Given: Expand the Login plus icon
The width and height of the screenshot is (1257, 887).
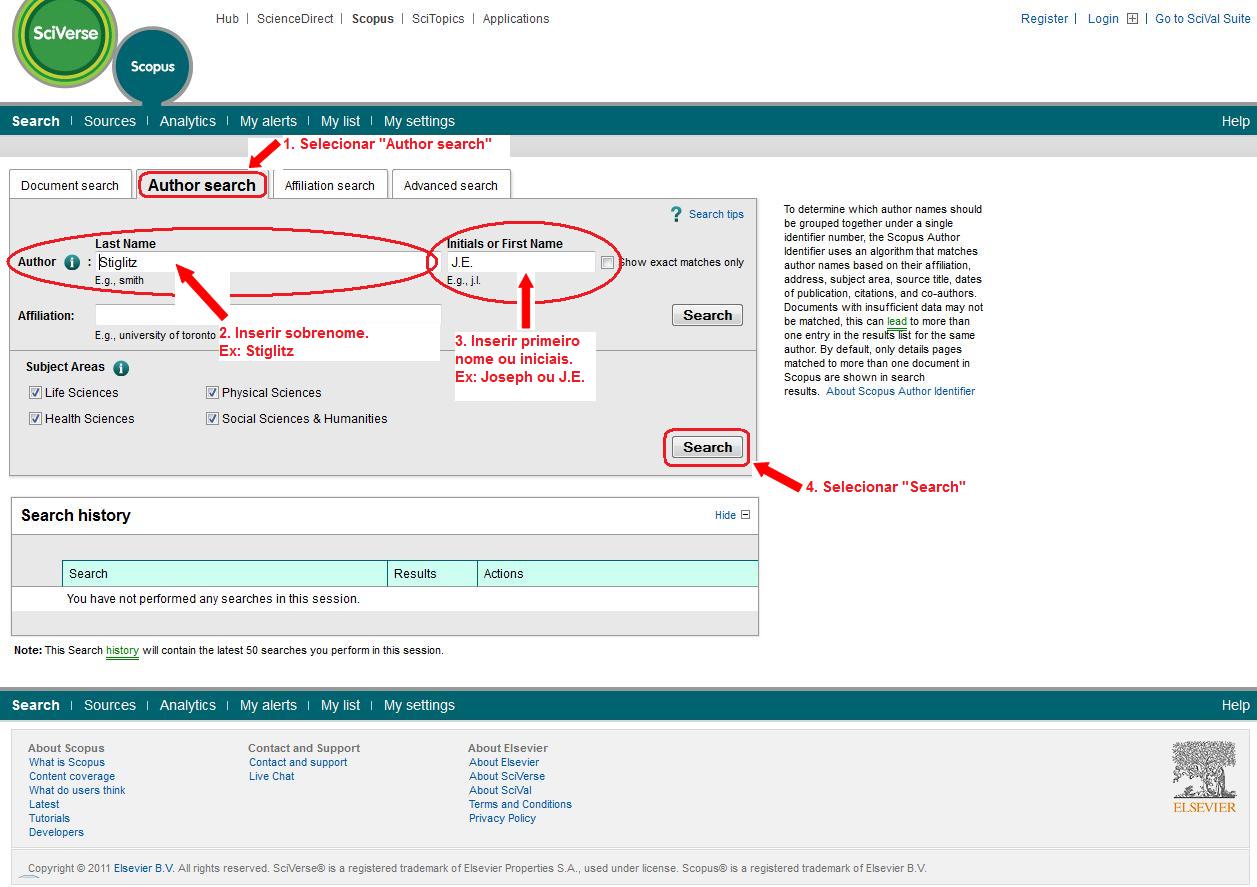Looking at the screenshot, I should click(1132, 18).
